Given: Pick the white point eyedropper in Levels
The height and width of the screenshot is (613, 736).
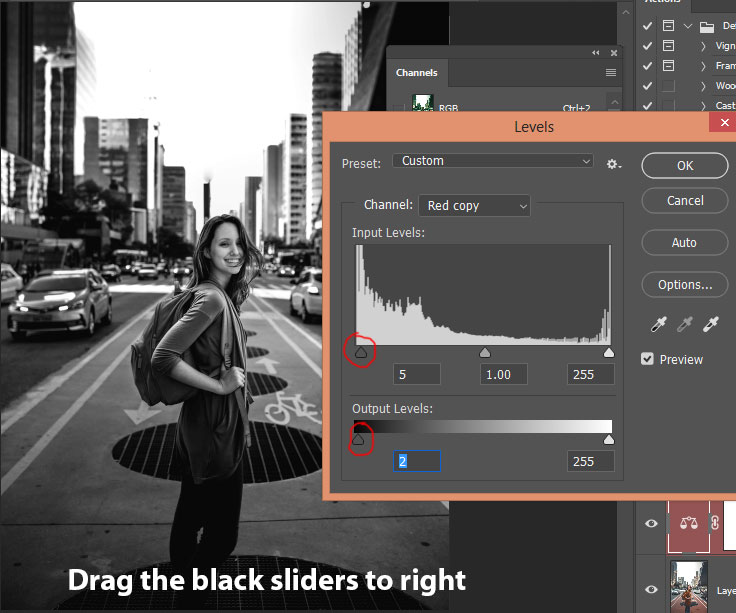Looking at the screenshot, I should click(711, 324).
